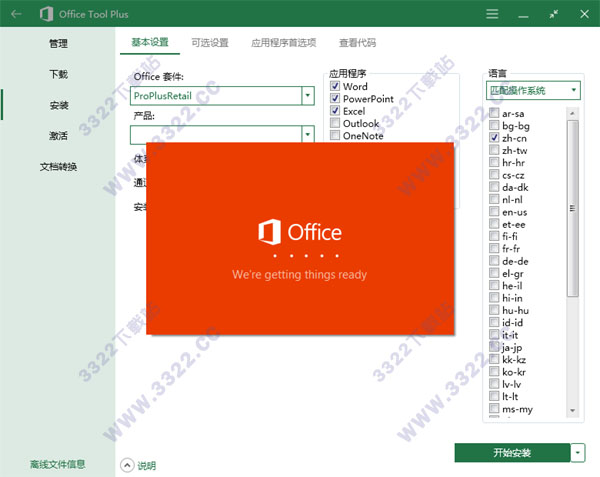Click the language list scroll-down arrow
Viewport: 600px width, 477px height.
coord(572,410)
